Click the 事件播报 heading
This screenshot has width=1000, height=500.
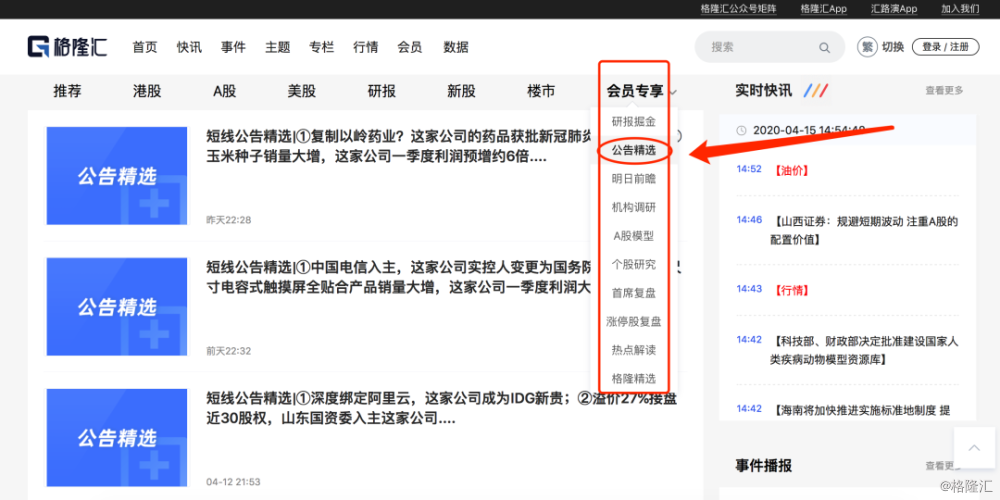coord(763,466)
